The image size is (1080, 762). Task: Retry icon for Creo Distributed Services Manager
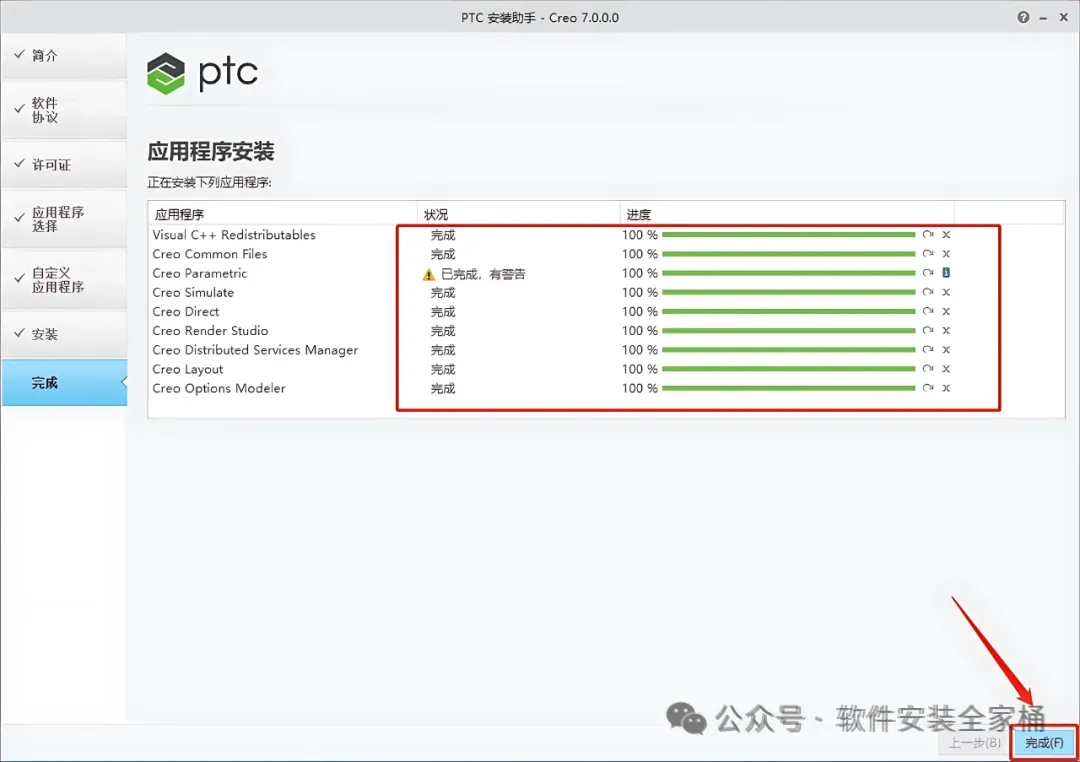(928, 350)
